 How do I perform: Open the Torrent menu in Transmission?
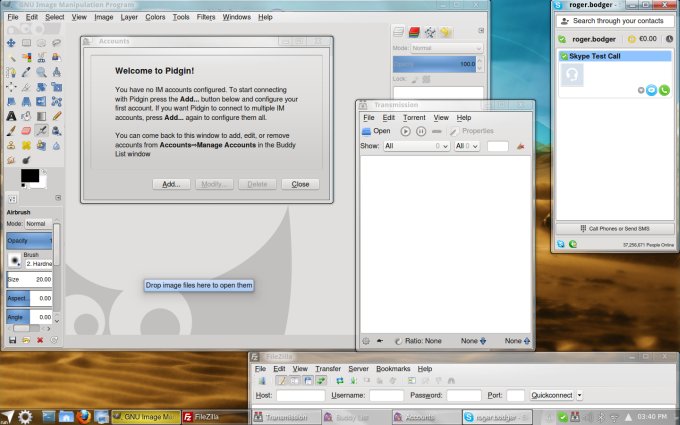(413, 118)
